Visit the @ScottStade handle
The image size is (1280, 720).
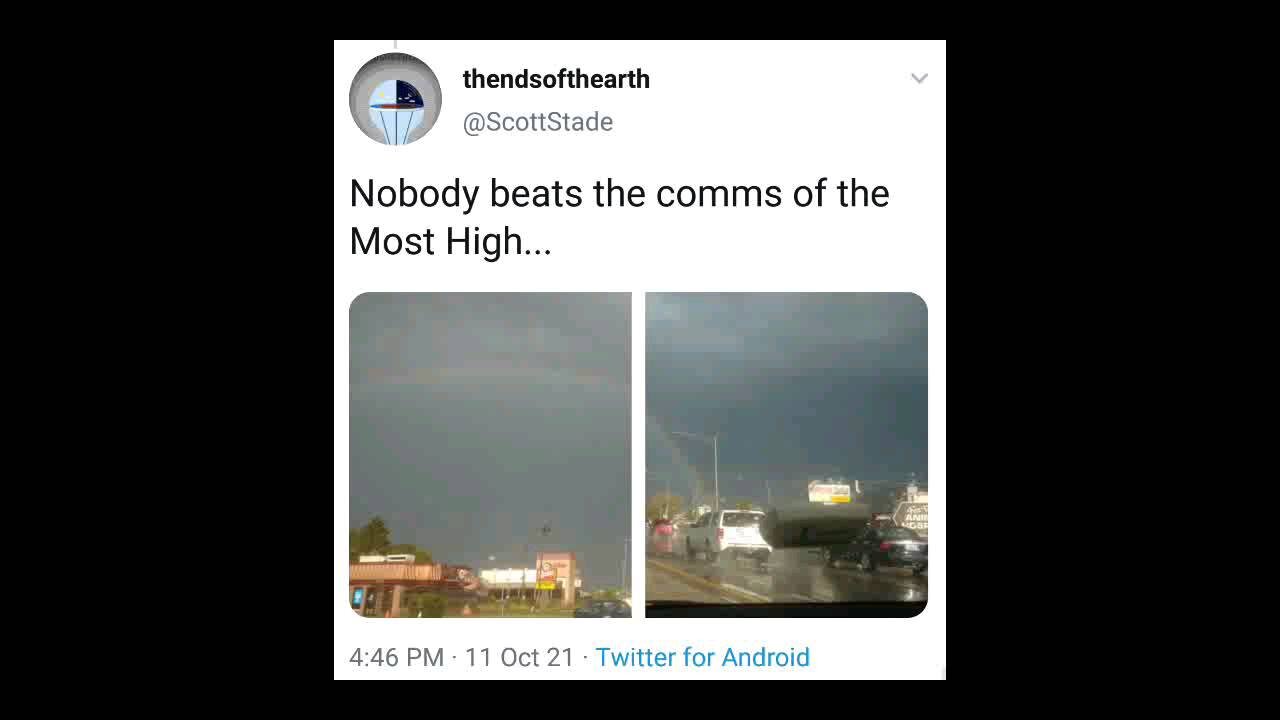[538, 122]
